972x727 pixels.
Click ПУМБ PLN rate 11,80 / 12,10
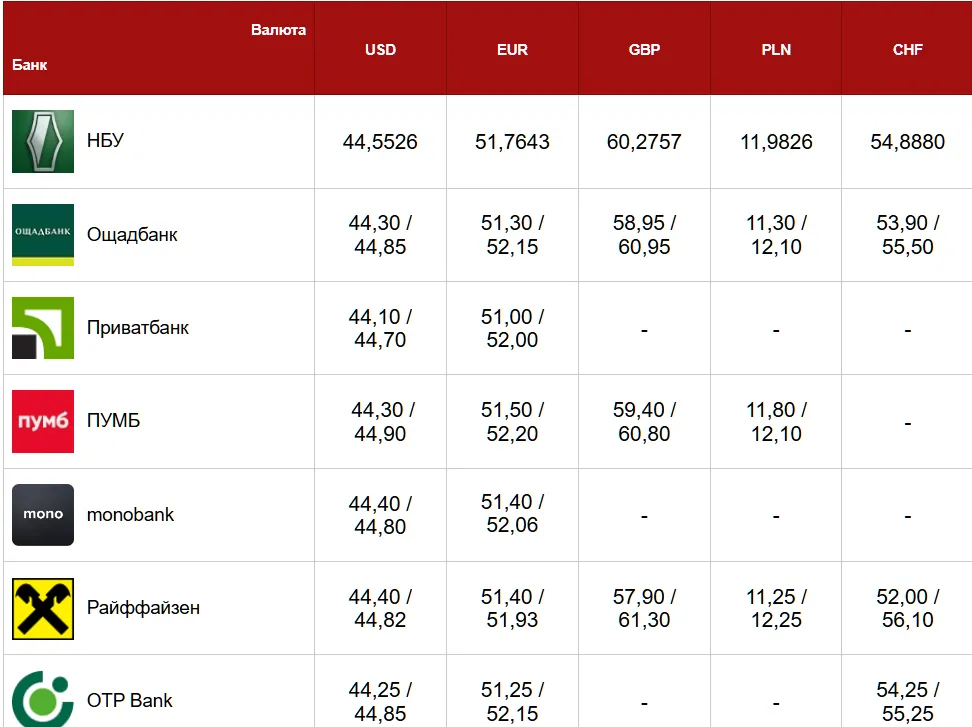776,421
